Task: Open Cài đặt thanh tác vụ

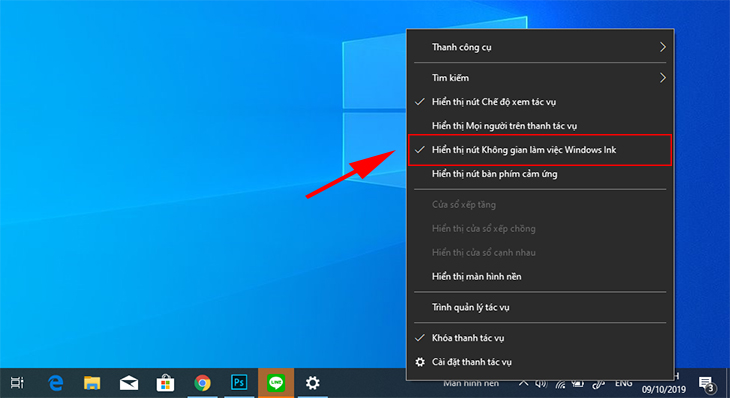Action: pos(540,362)
